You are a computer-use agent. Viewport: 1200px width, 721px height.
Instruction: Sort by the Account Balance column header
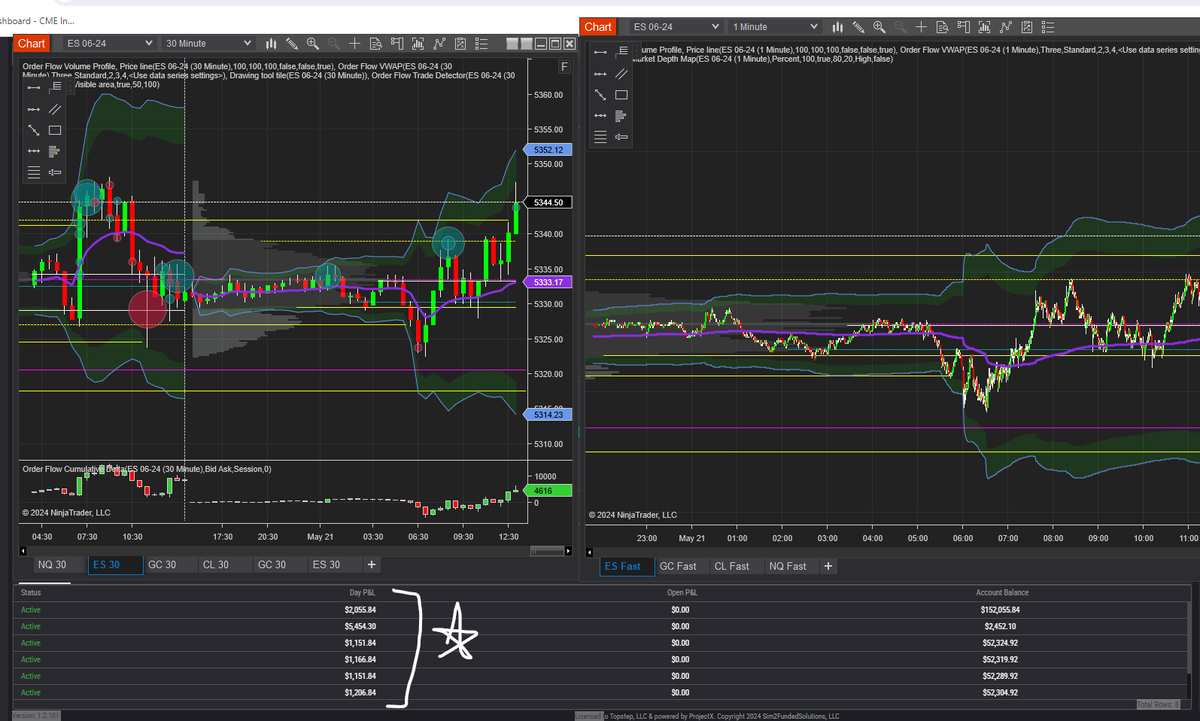[x=1002, y=593]
